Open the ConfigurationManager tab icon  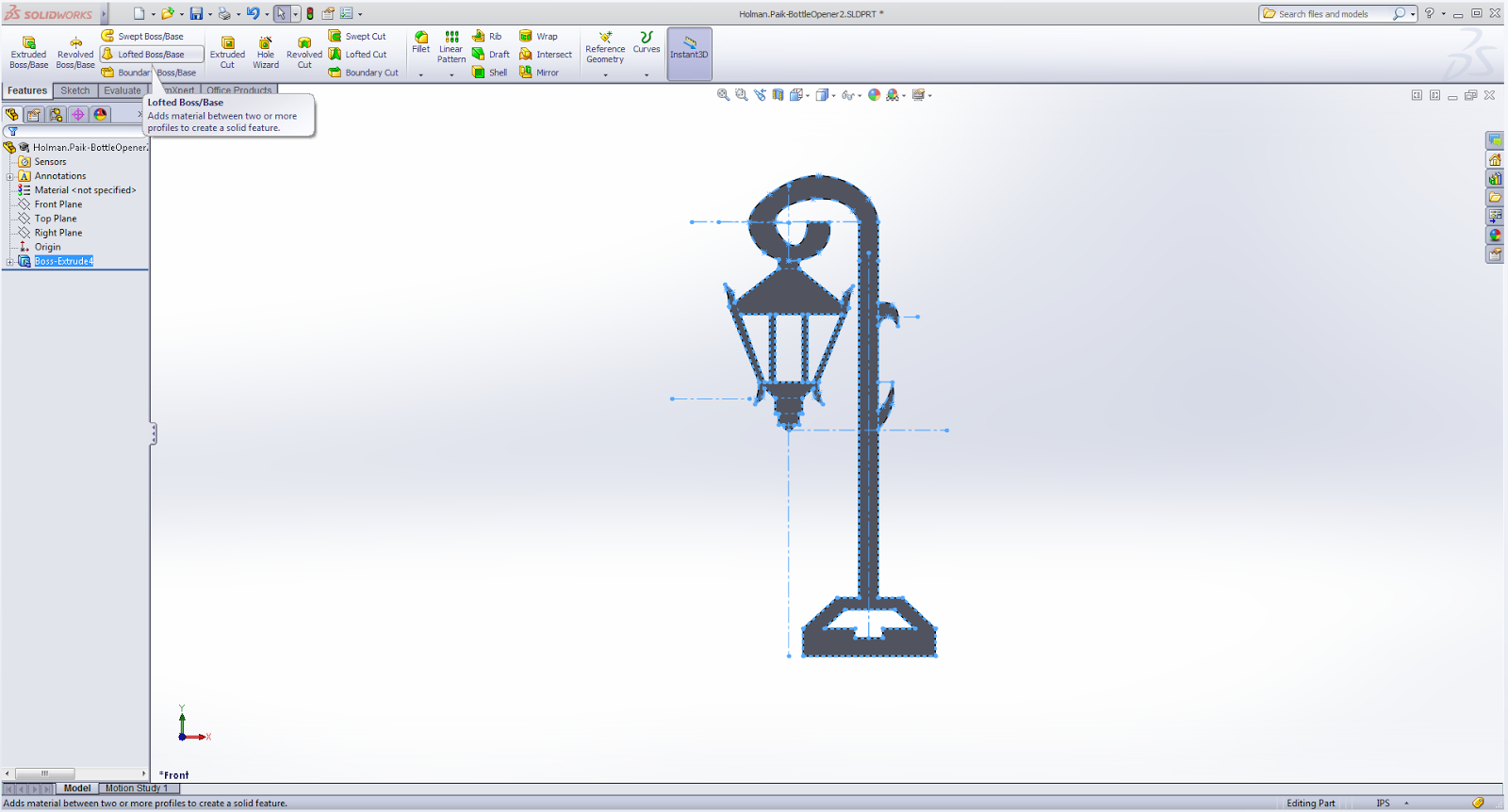click(x=56, y=114)
